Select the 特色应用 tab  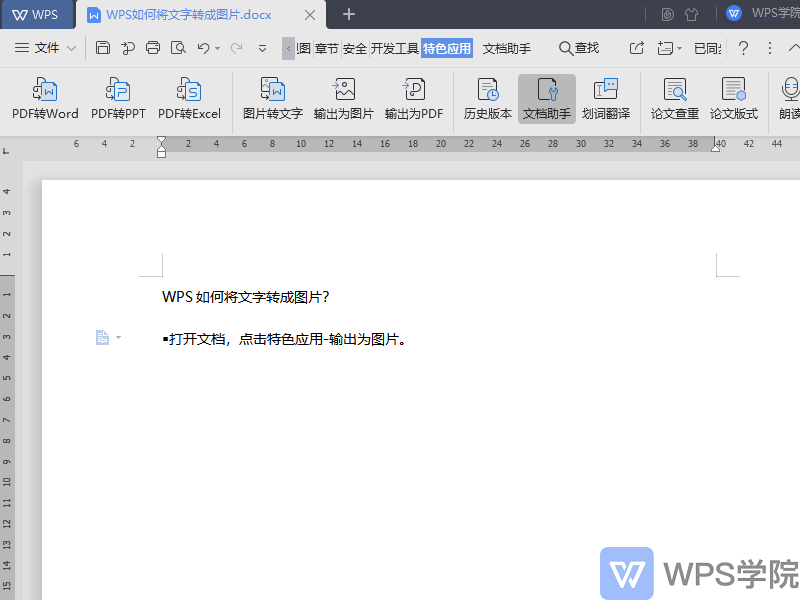(447, 48)
